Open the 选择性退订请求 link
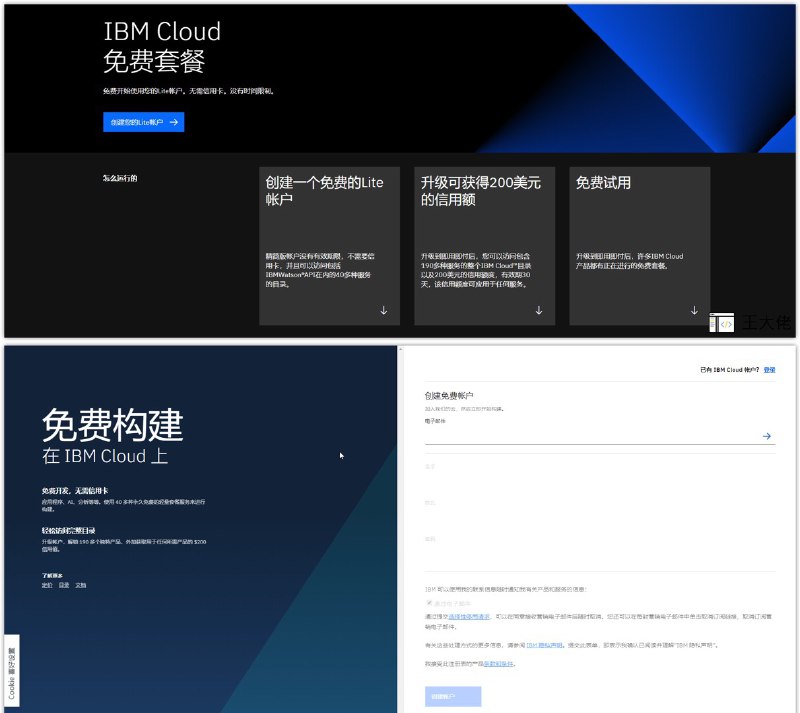Viewport: 800px width, 713px height. coord(472,614)
